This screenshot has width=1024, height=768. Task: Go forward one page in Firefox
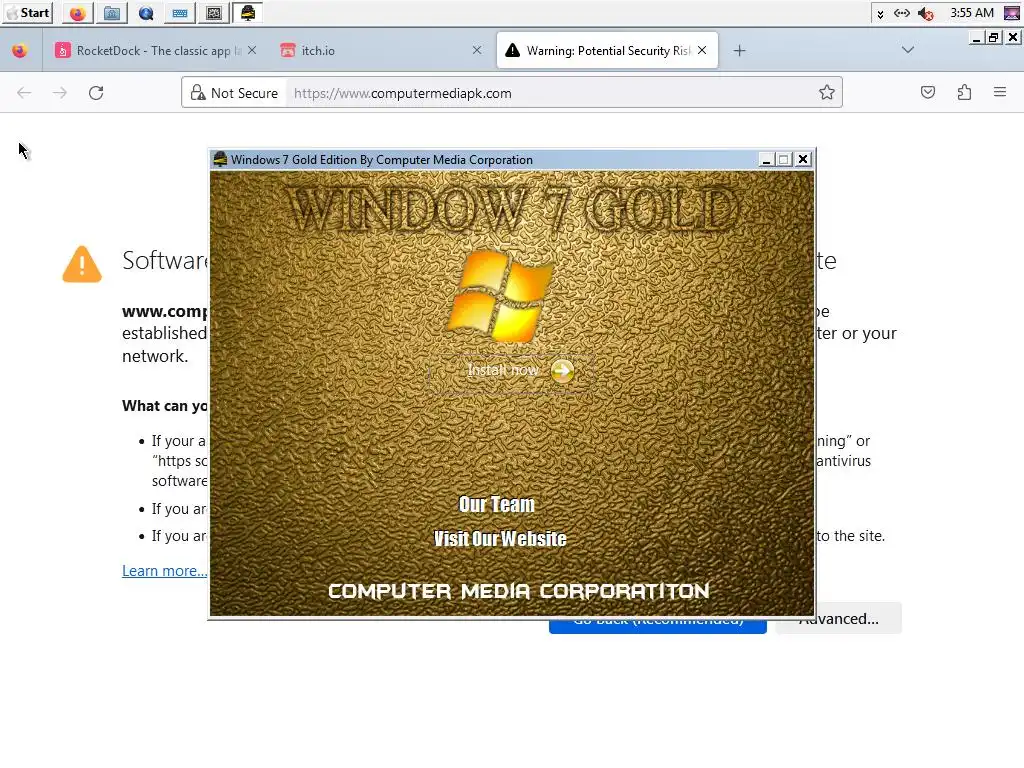coord(60,93)
